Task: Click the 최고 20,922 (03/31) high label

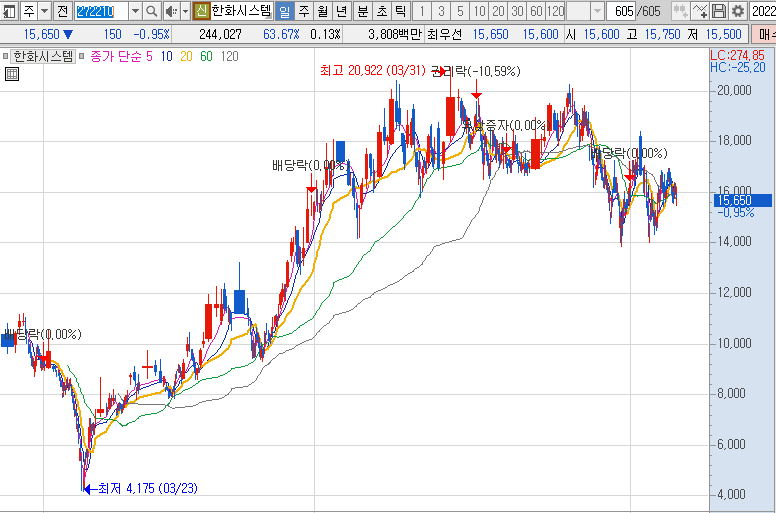Action: (x=373, y=71)
